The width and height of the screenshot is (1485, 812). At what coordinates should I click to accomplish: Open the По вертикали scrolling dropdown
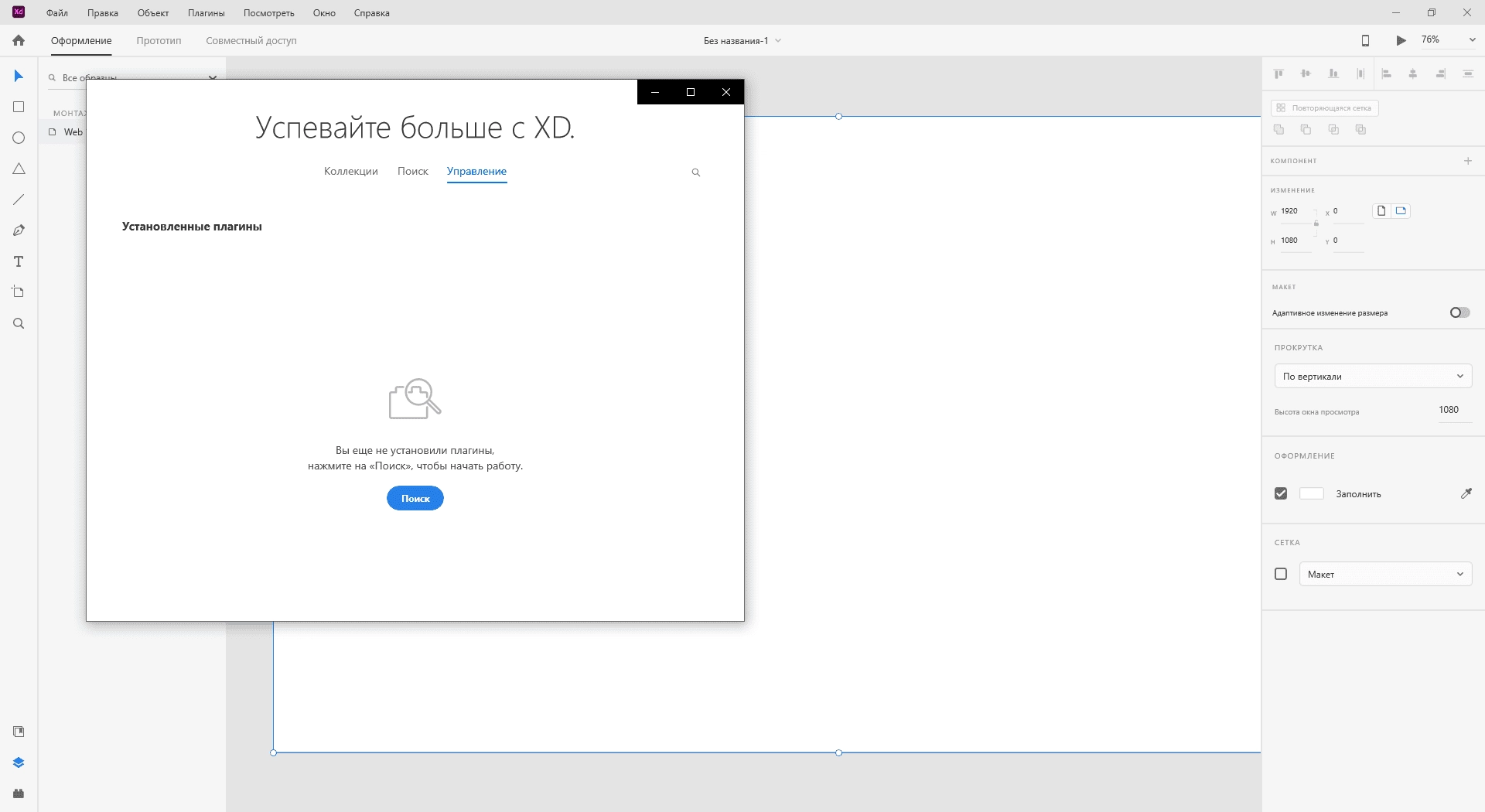[1373, 376]
